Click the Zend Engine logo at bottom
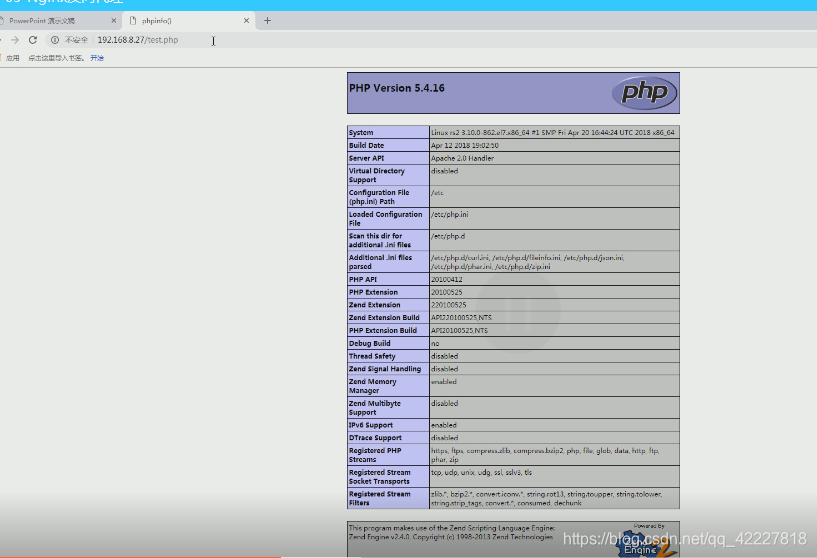This screenshot has width=817, height=558. (644, 544)
